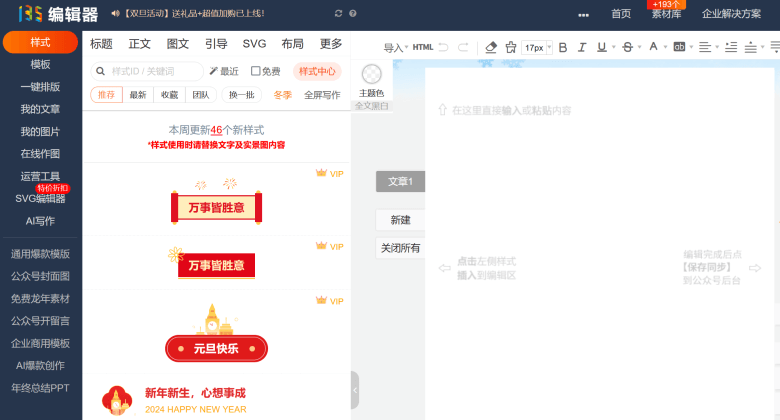Select the 收藏 filter
Image resolution: width=780 pixels, height=420 pixels.
(x=169, y=95)
